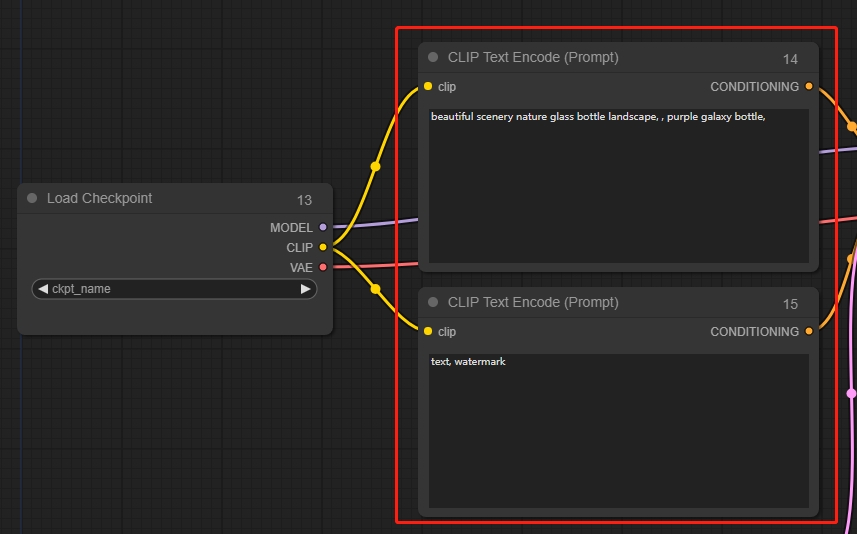Collapse the Load Checkpoint node via its gray dot
Viewport: 857px width, 534px height.
tap(32, 198)
